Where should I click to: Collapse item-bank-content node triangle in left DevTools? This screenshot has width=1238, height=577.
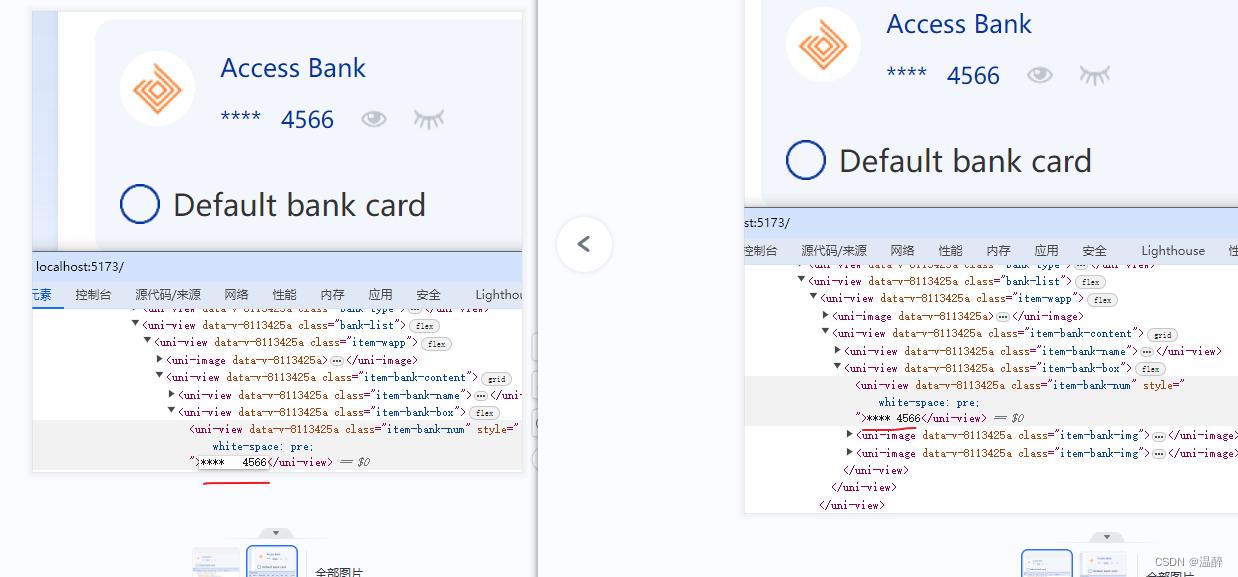(159, 376)
